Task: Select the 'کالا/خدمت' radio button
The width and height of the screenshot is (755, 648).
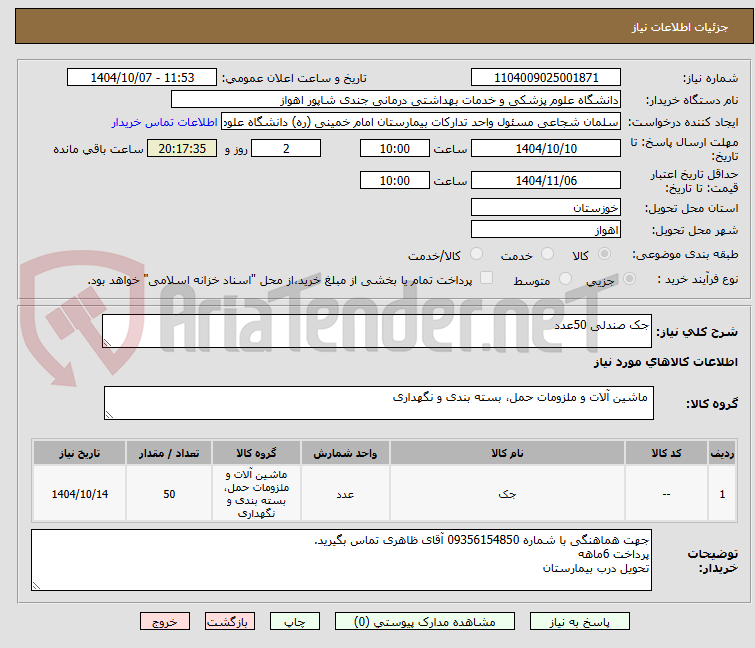Action: (x=476, y=254)
